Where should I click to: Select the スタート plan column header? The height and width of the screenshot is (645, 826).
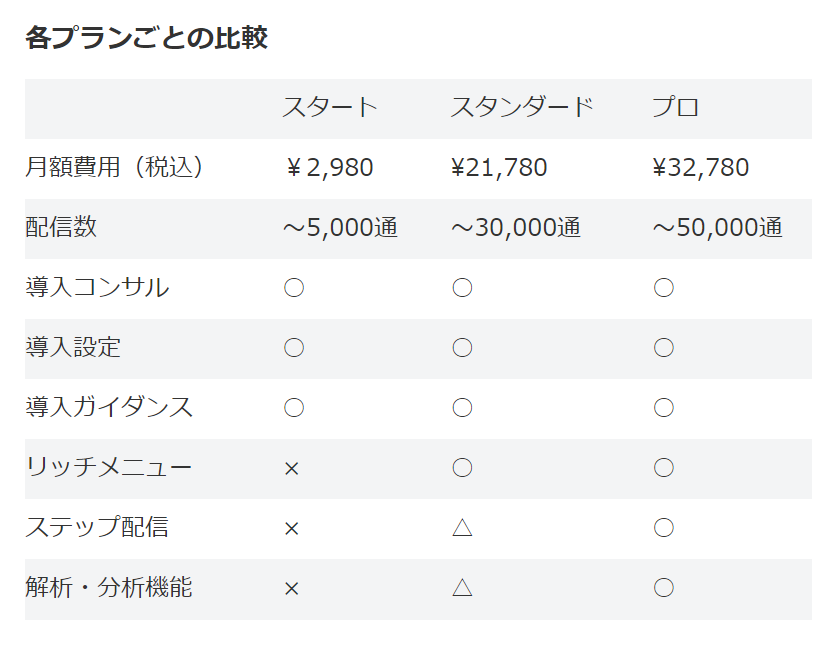(330, 108)
